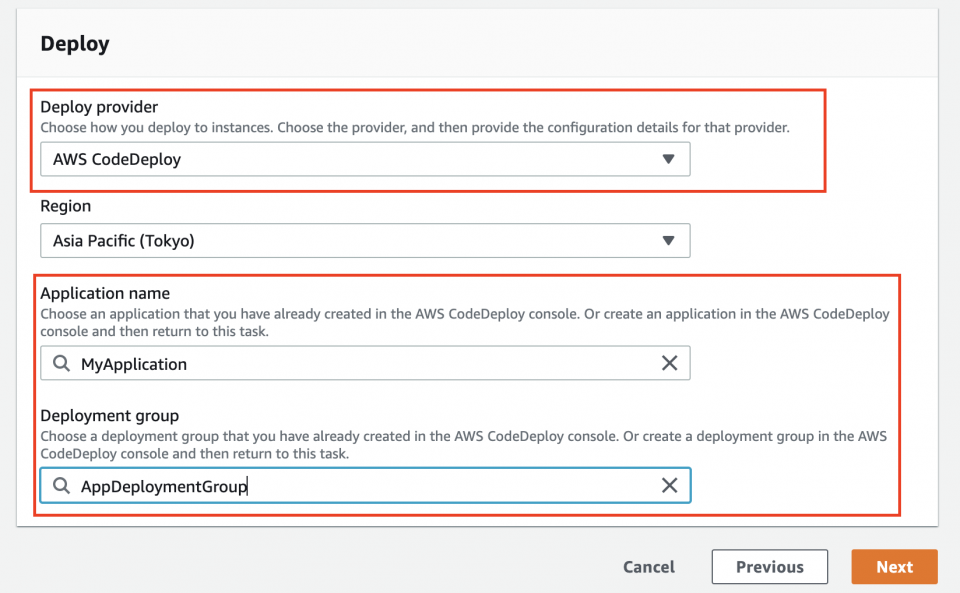Go back using the Previous button

[x=769, y=566]
